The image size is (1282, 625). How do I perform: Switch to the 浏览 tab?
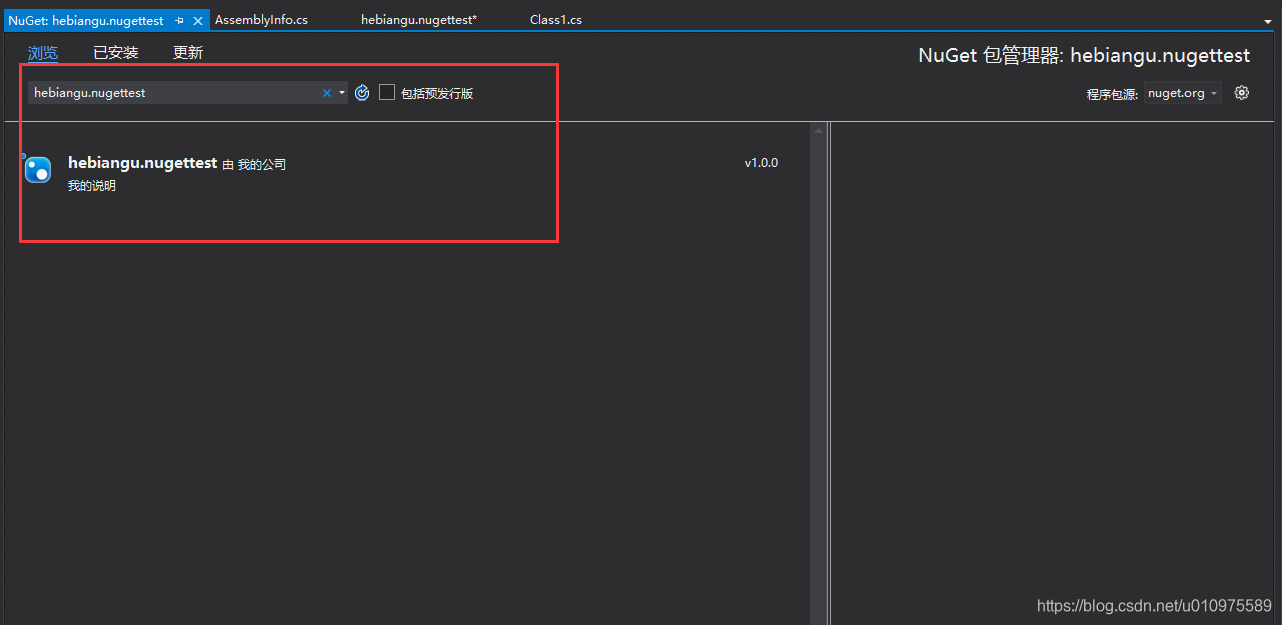pyautogui.click(x=43, y=53)
